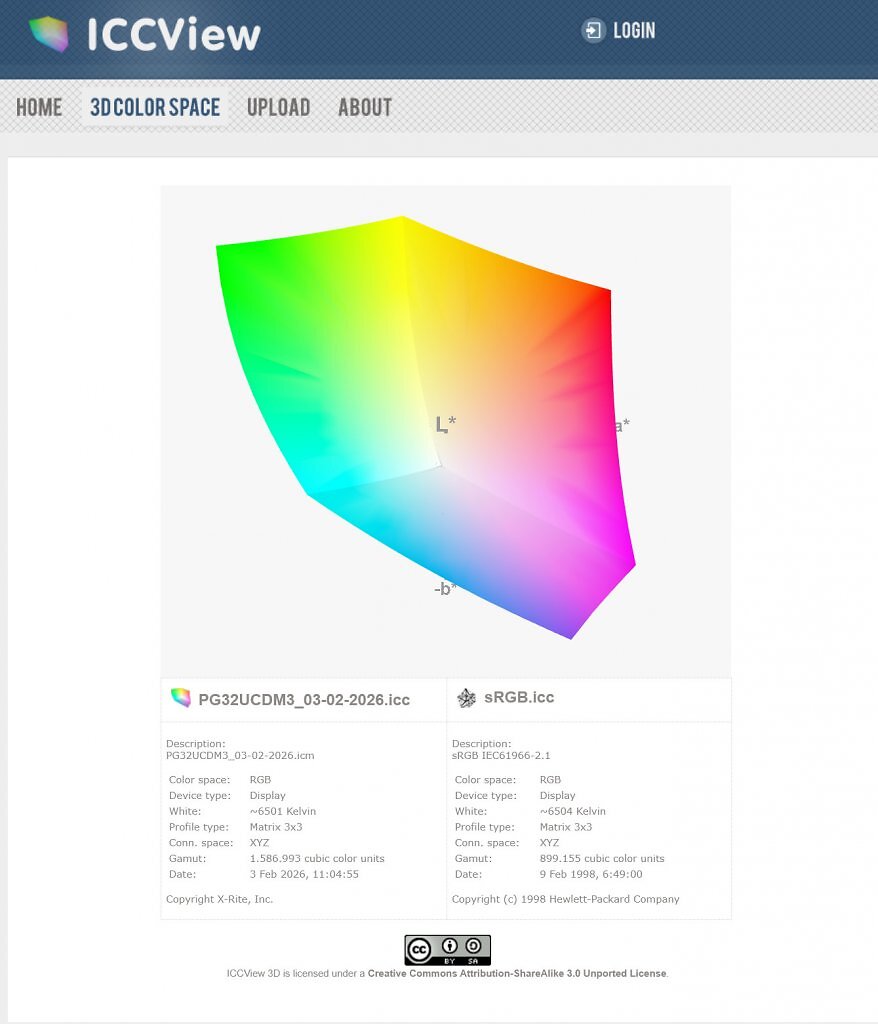Click the Hewlett-Packard copyright text
The image size is (878, 1024).
click(566, 899)
